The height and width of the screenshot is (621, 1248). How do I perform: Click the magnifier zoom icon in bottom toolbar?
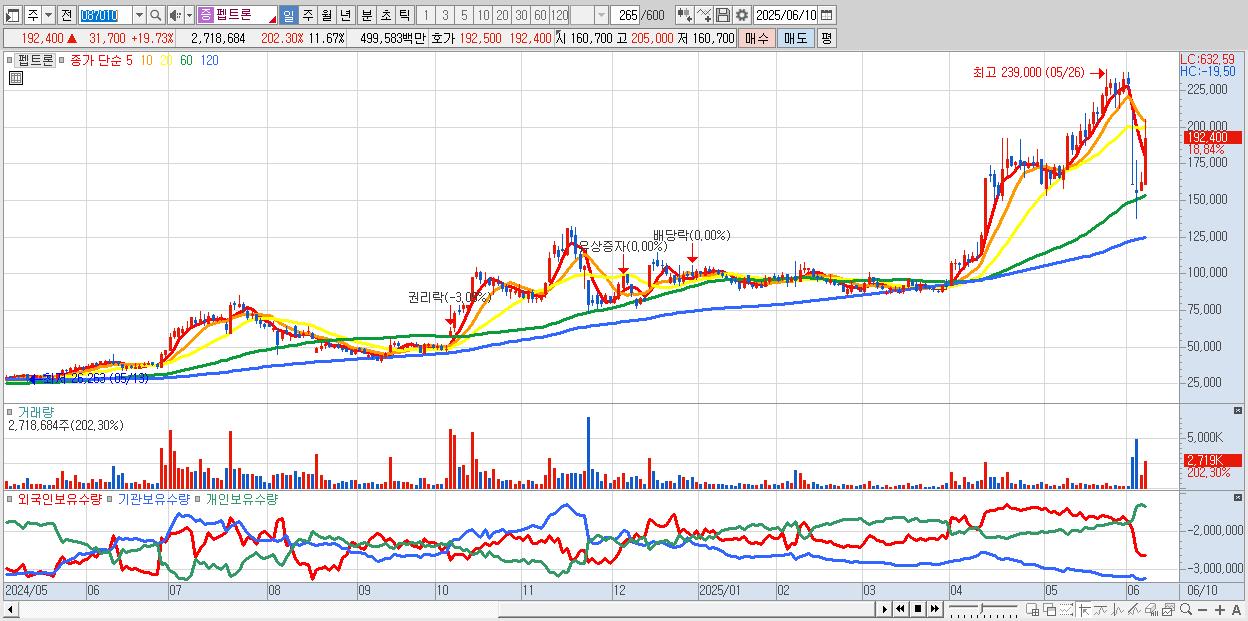click(x=1186, y=609)
